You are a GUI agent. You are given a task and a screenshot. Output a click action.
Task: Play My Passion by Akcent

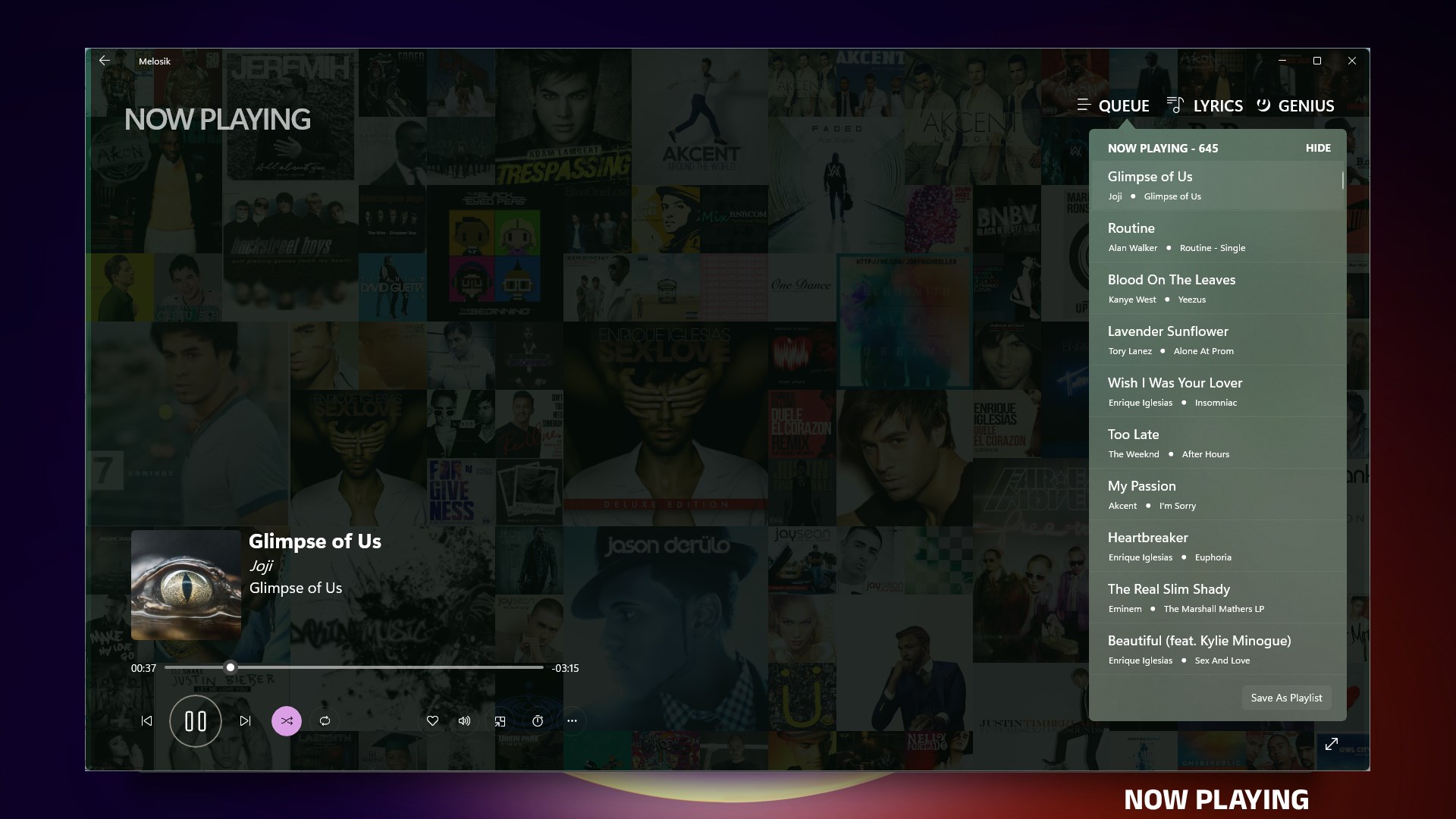[x=1217, y=494]
